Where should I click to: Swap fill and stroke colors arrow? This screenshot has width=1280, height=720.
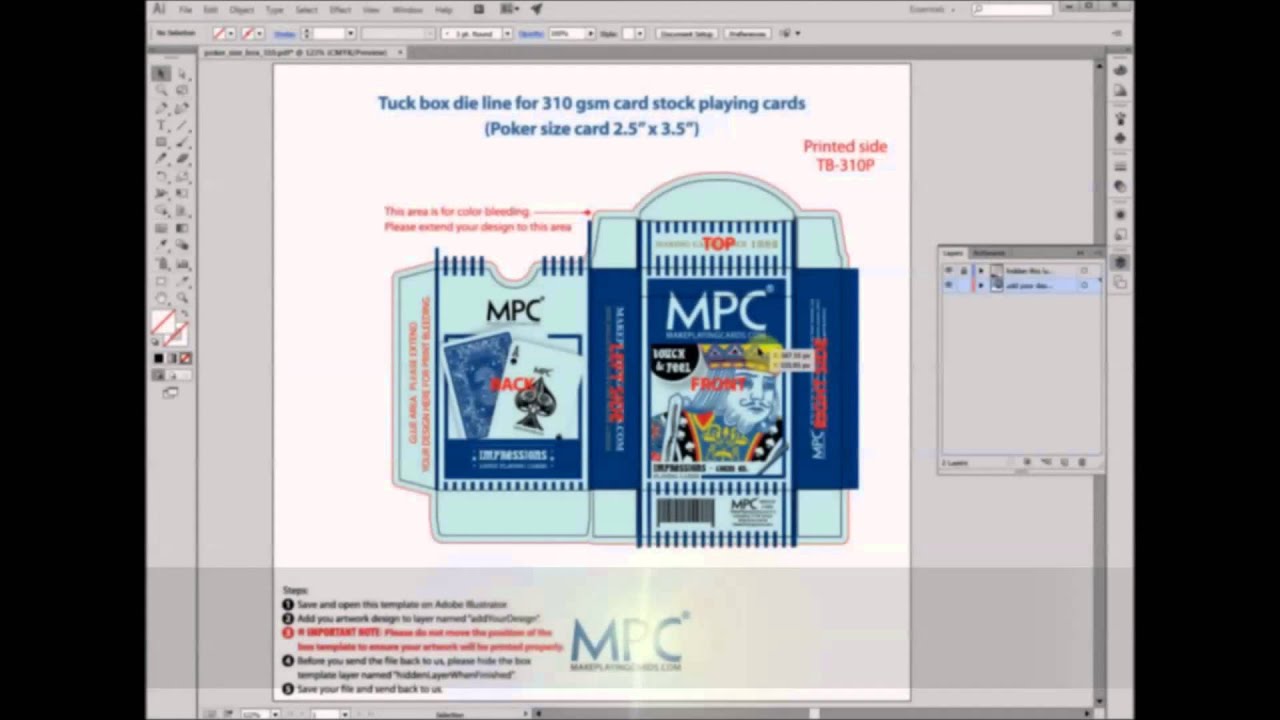point(187,314)
